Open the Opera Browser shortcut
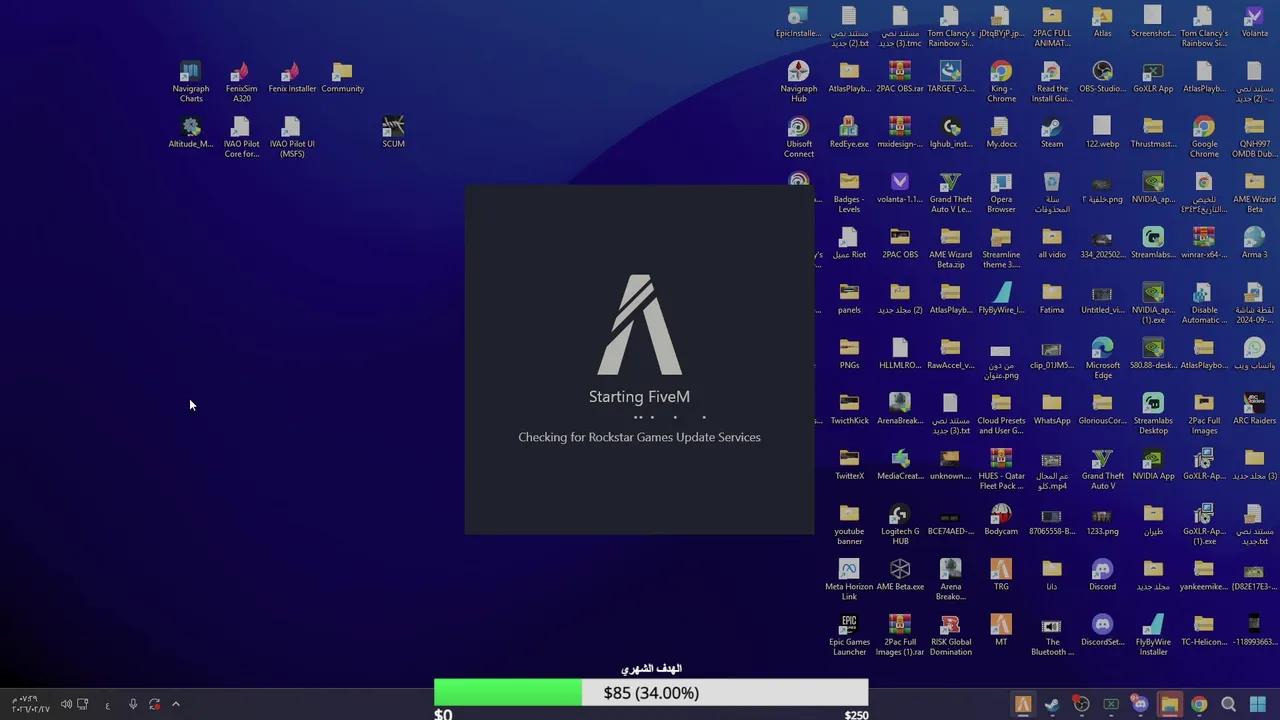Viewport: 1280px width, 720px height. point(1001,192)
